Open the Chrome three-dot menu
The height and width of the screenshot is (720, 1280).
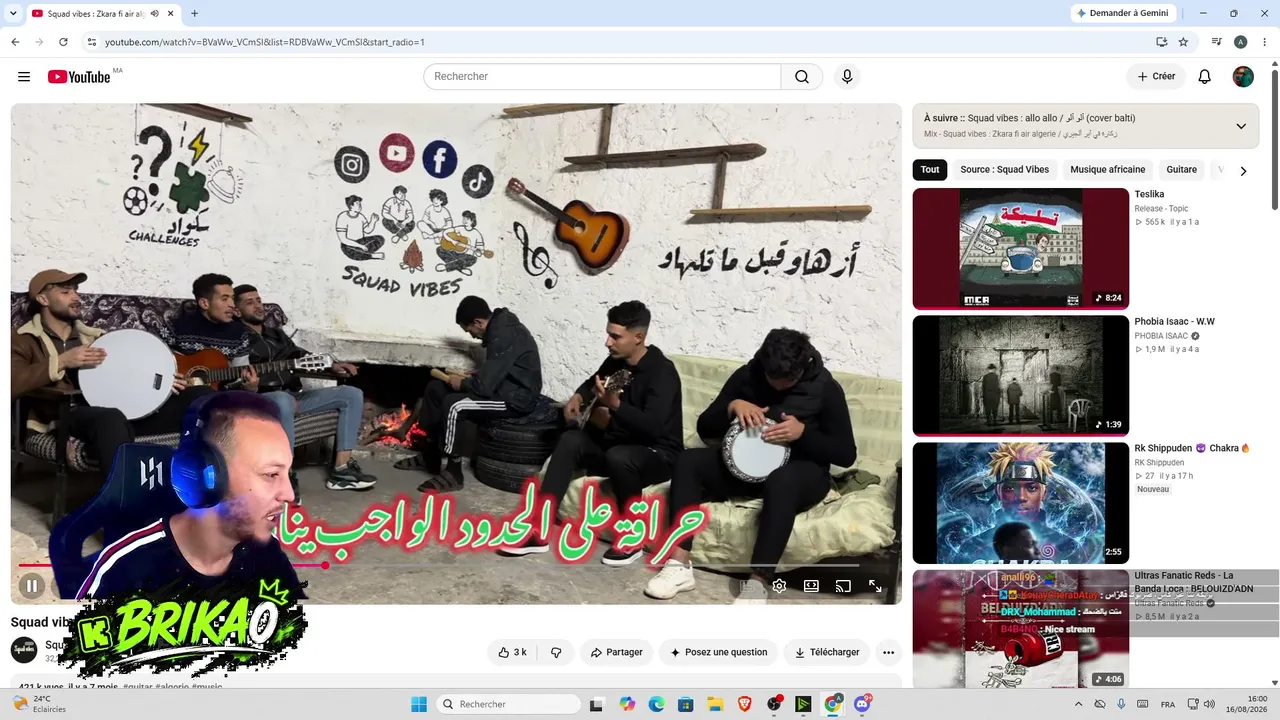[1265, 42]
